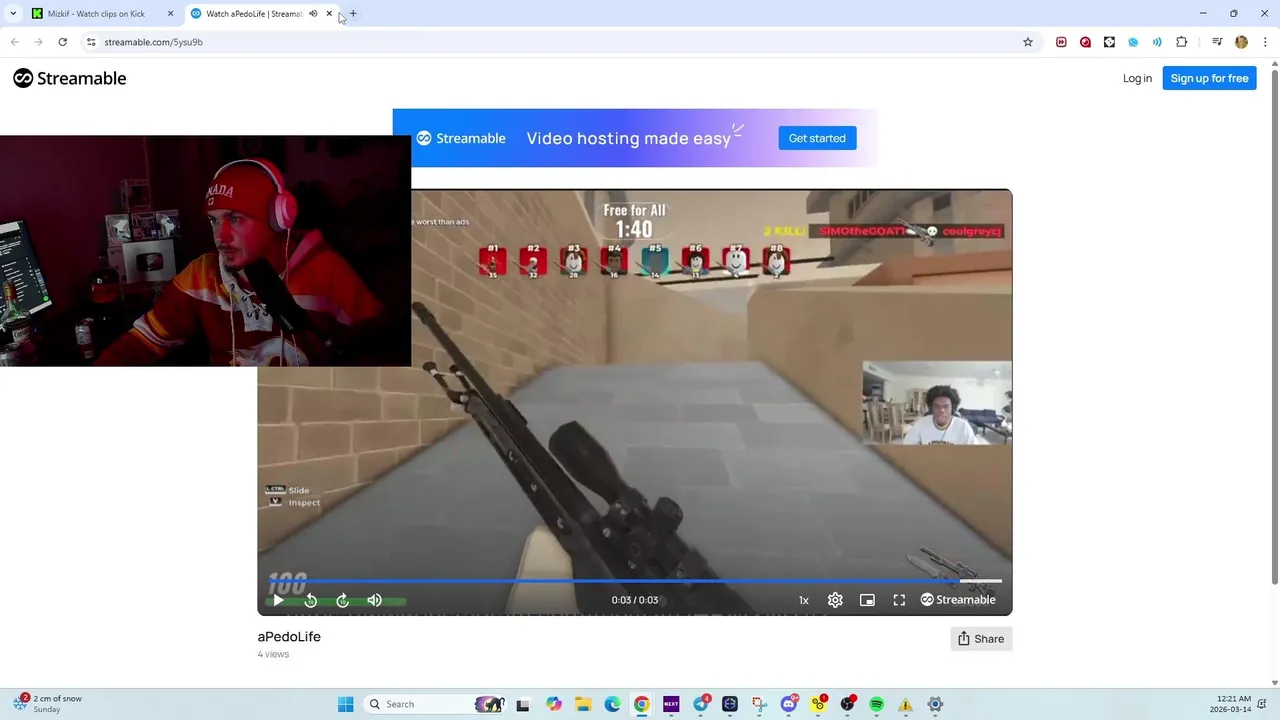Open the taskbar clock and date
This screenshot has height=720, width=1280.
[1230, 704]
